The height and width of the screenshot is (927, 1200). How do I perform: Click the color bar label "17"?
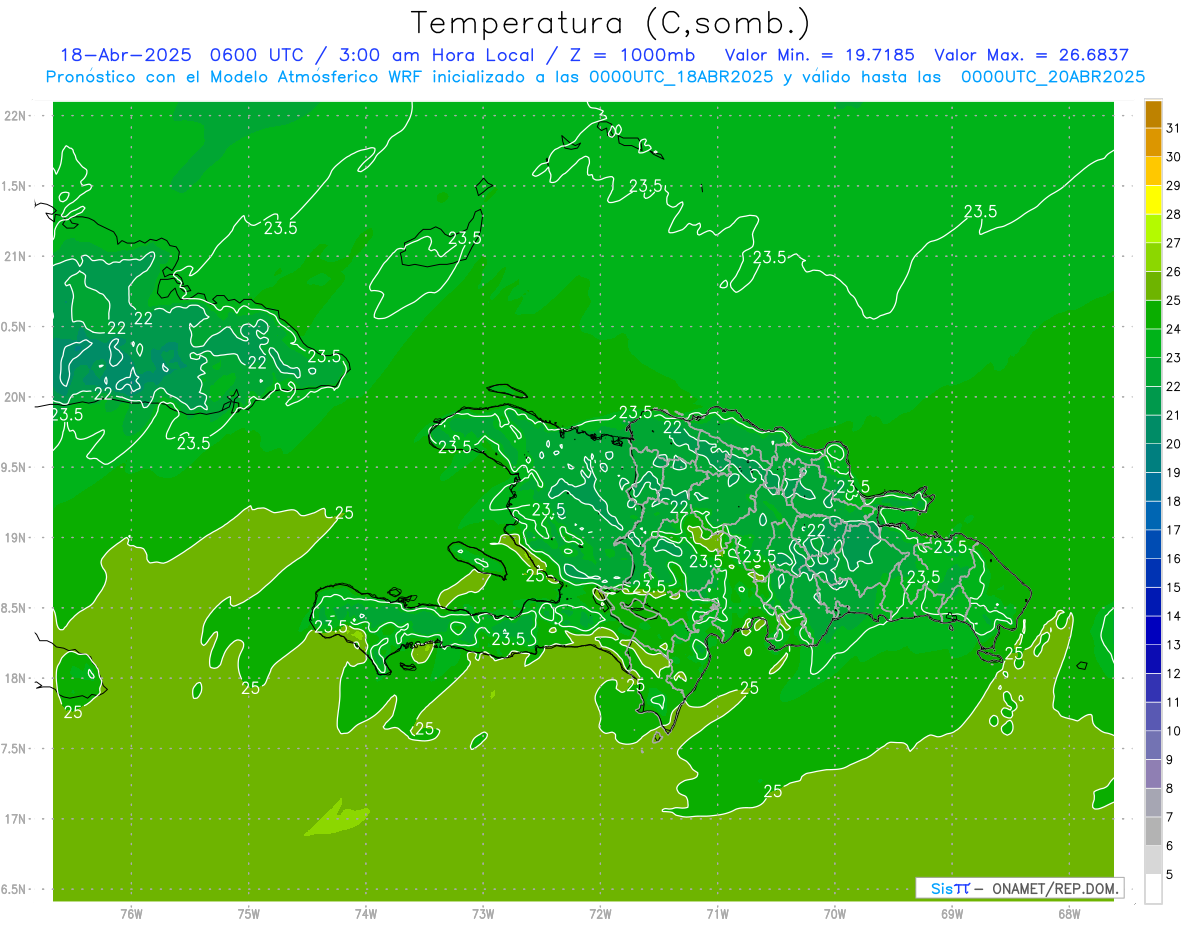[x=1174, y=530]
